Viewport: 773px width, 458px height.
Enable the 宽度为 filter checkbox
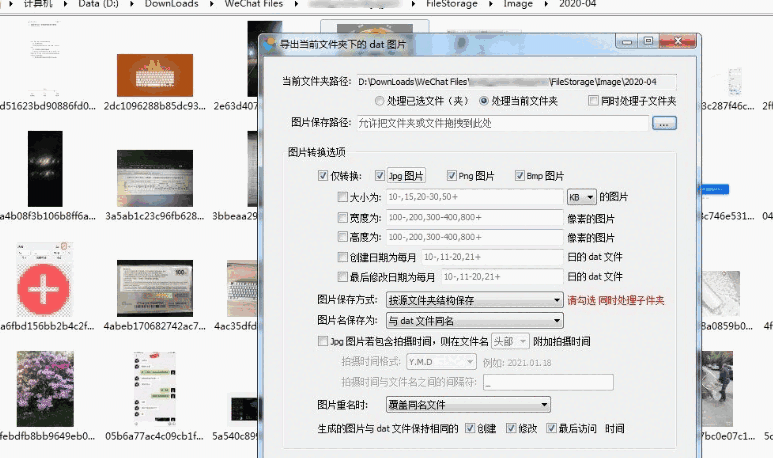pyautogui.click(x=342, y=217)
